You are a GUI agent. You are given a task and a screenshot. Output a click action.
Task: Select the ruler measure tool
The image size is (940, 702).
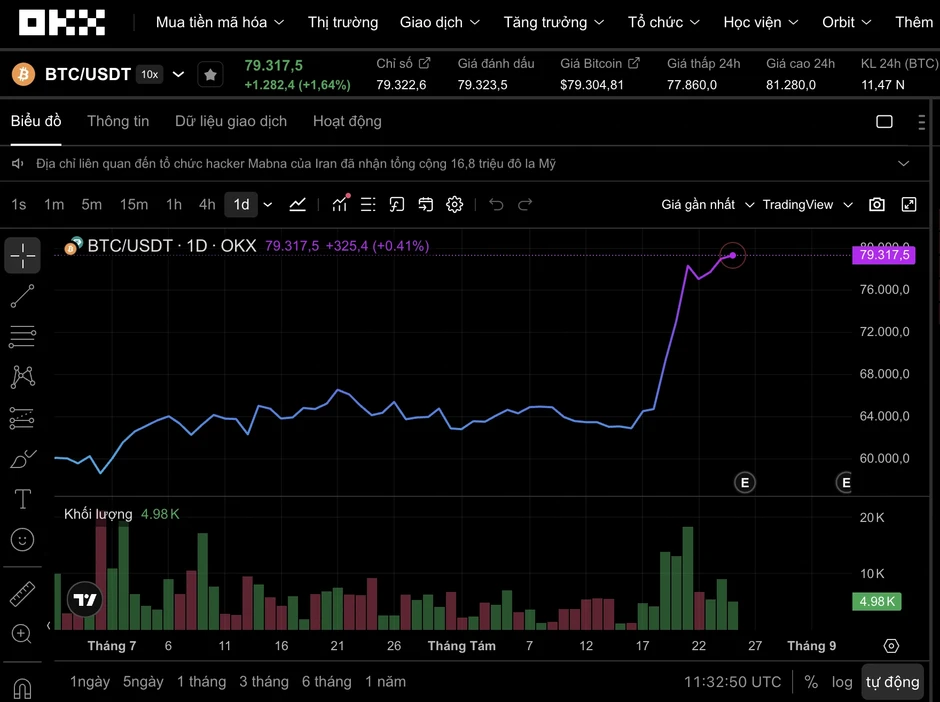[x=22, y=594]
